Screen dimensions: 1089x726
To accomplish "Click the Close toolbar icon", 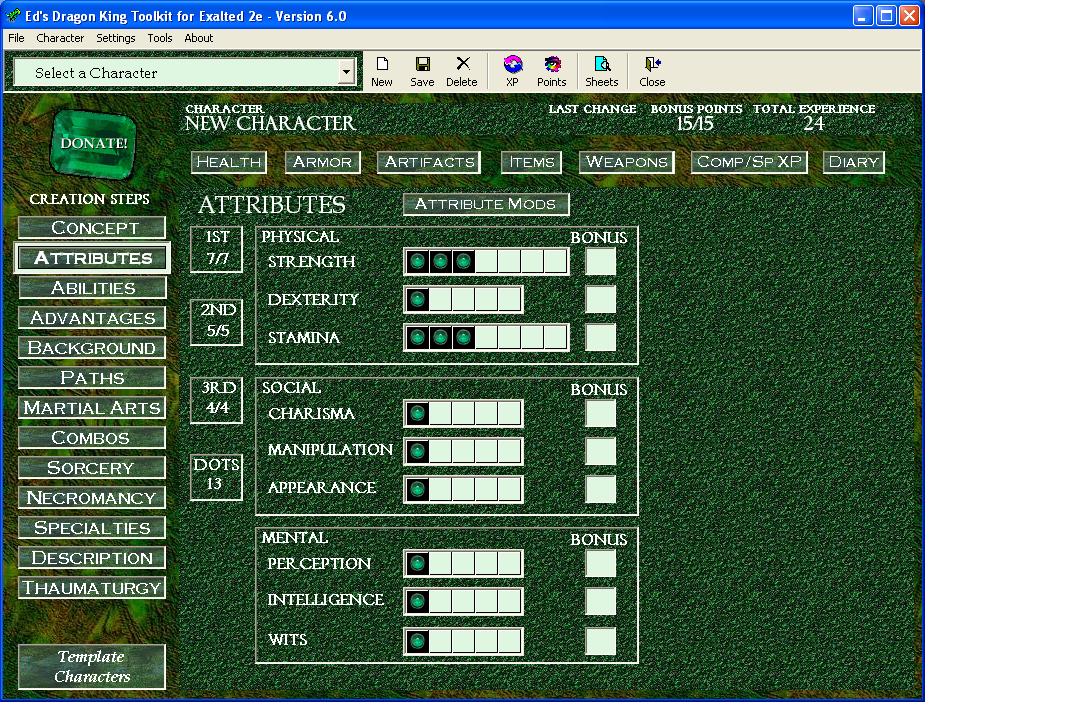I will tap(652, 72).
